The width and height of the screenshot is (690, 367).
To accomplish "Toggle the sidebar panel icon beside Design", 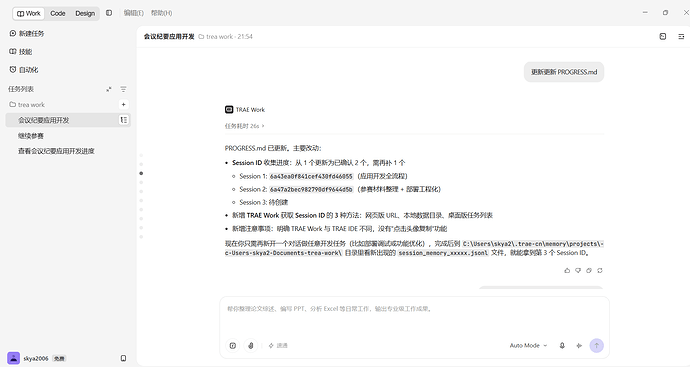I will pos(109,13).
